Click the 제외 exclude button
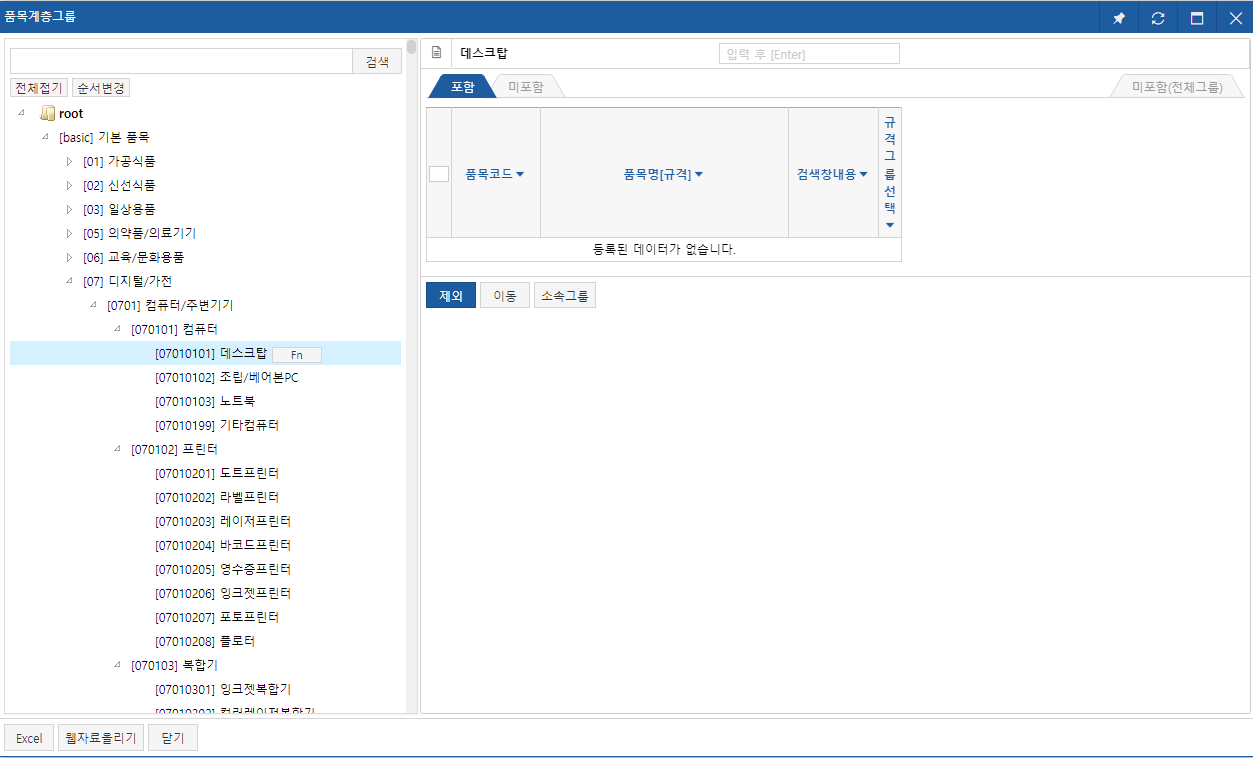The width and height of the screenshot is (1253, 758). [x=451, y=295]
